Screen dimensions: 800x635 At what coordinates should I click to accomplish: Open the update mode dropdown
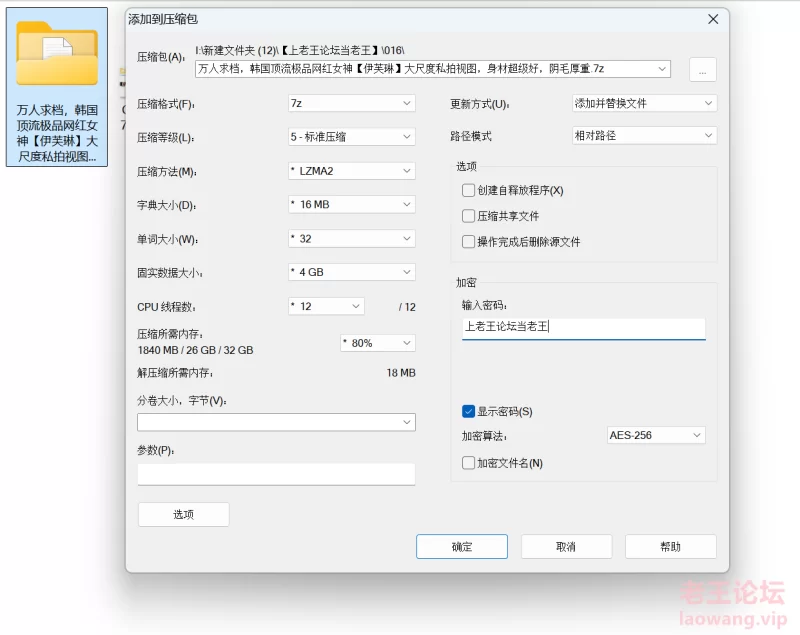click(644, 104)
